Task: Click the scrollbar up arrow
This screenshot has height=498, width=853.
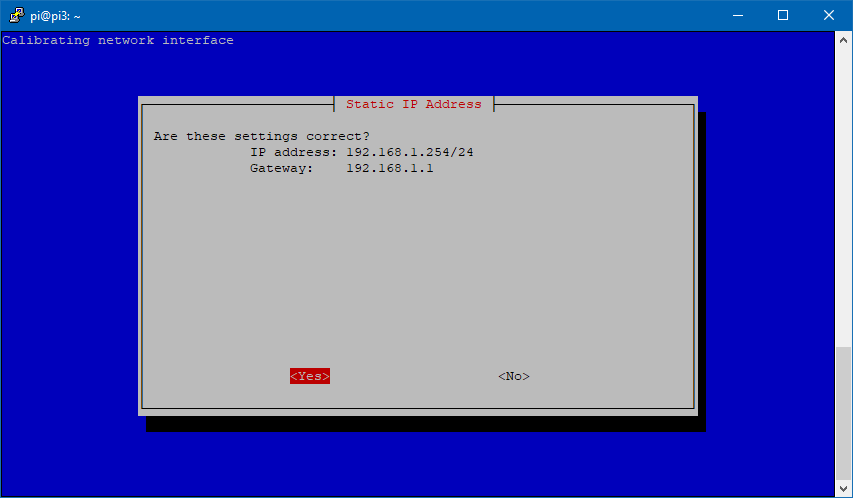Action: pos(844,39)
